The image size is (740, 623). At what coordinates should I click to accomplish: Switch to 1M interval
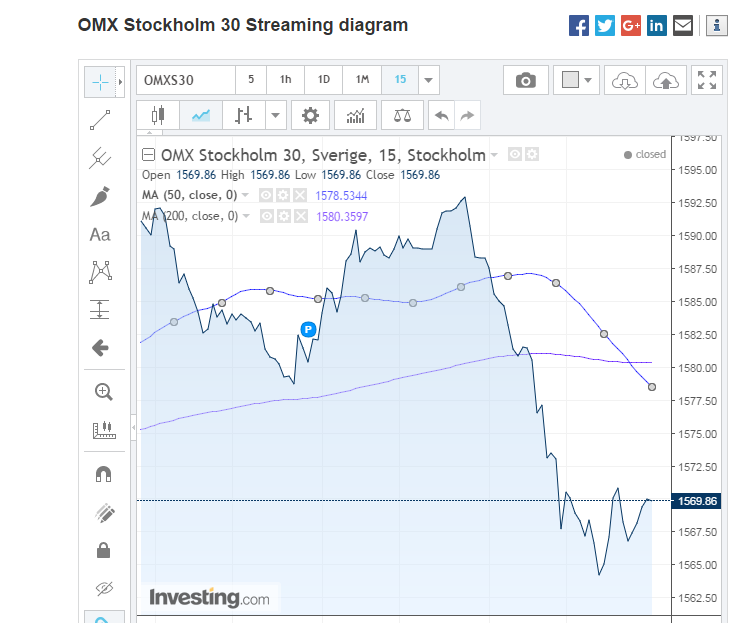click(362, 80)
